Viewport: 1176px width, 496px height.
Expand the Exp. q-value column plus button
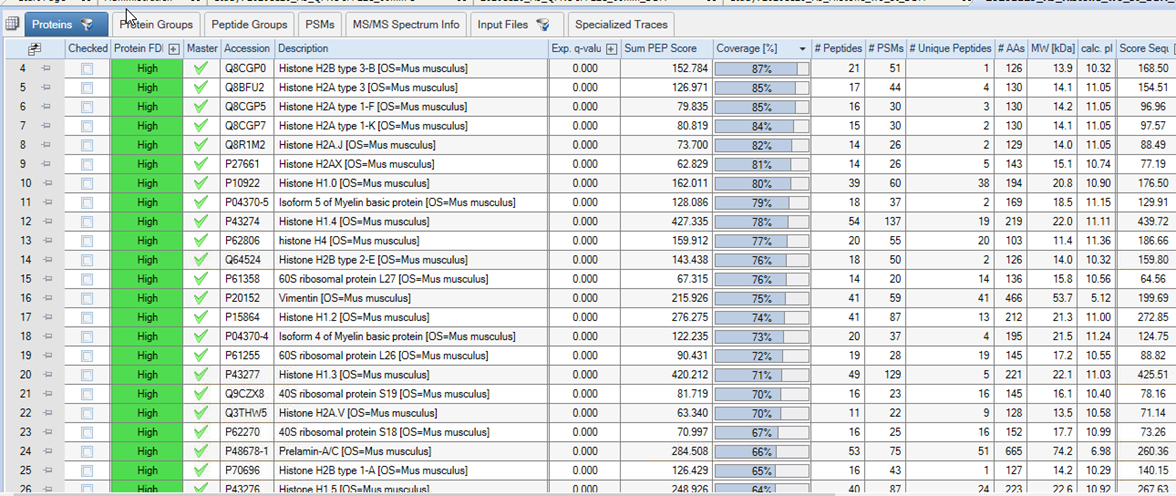pos(611,49)
